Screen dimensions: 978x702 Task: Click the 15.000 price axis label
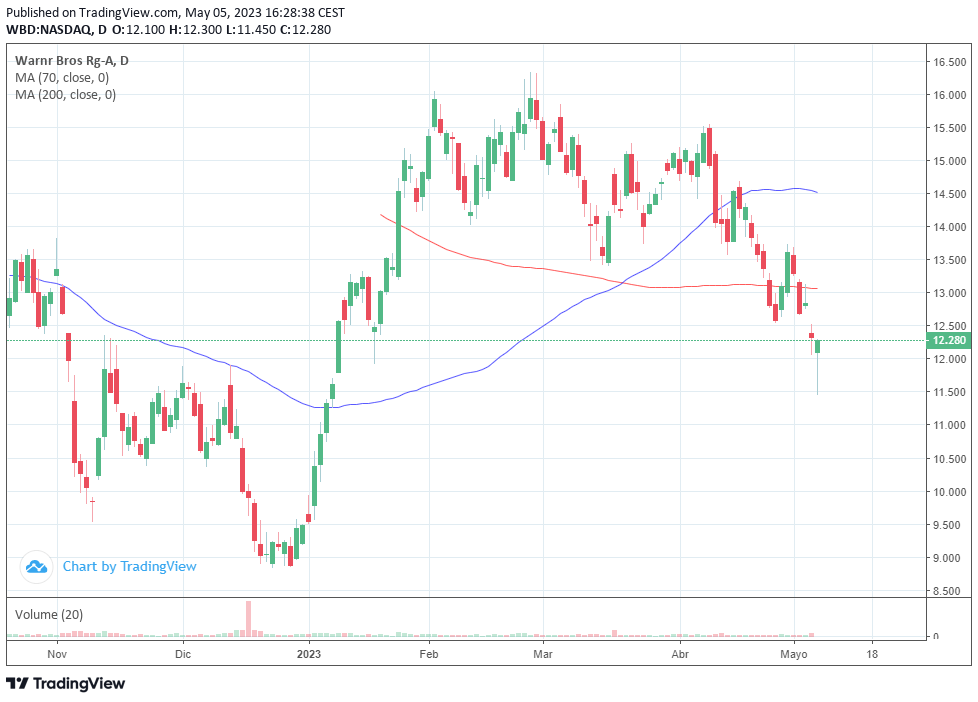click(x=949, y=161)
